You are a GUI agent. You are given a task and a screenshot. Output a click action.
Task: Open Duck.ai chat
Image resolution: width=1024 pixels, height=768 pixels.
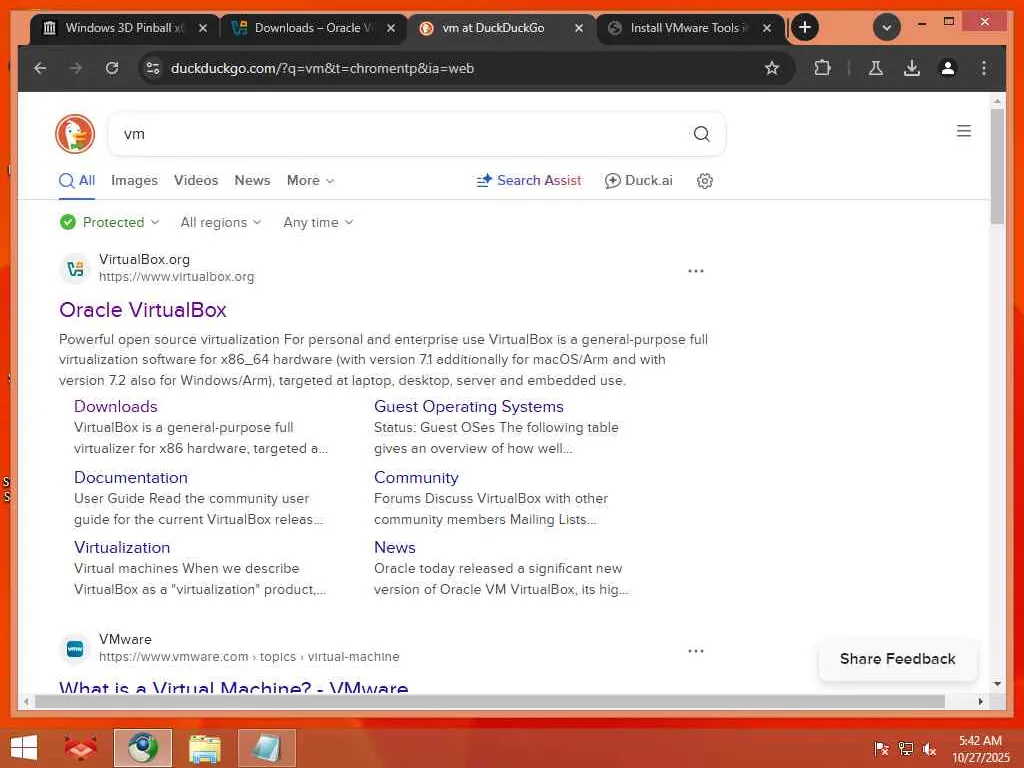tap(639, 181)
